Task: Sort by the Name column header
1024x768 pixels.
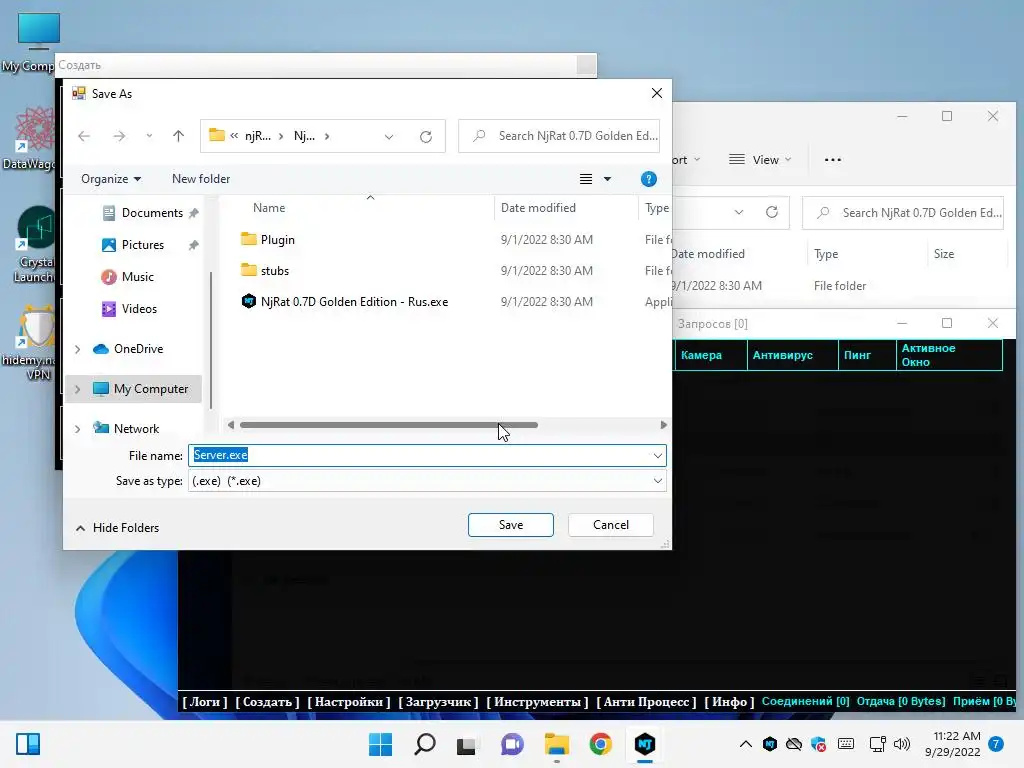Action: (x=269, y=208)
